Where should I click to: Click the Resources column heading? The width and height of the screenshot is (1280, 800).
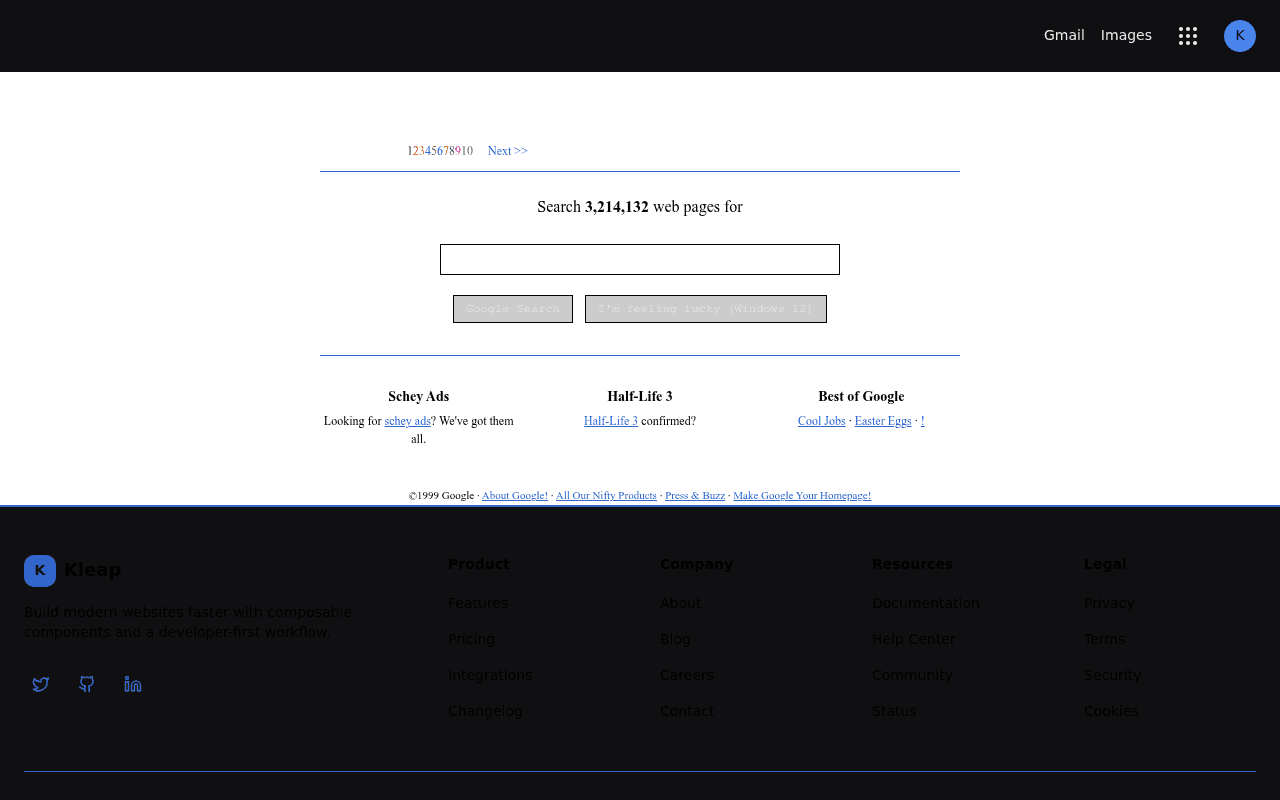coord(912,564)
